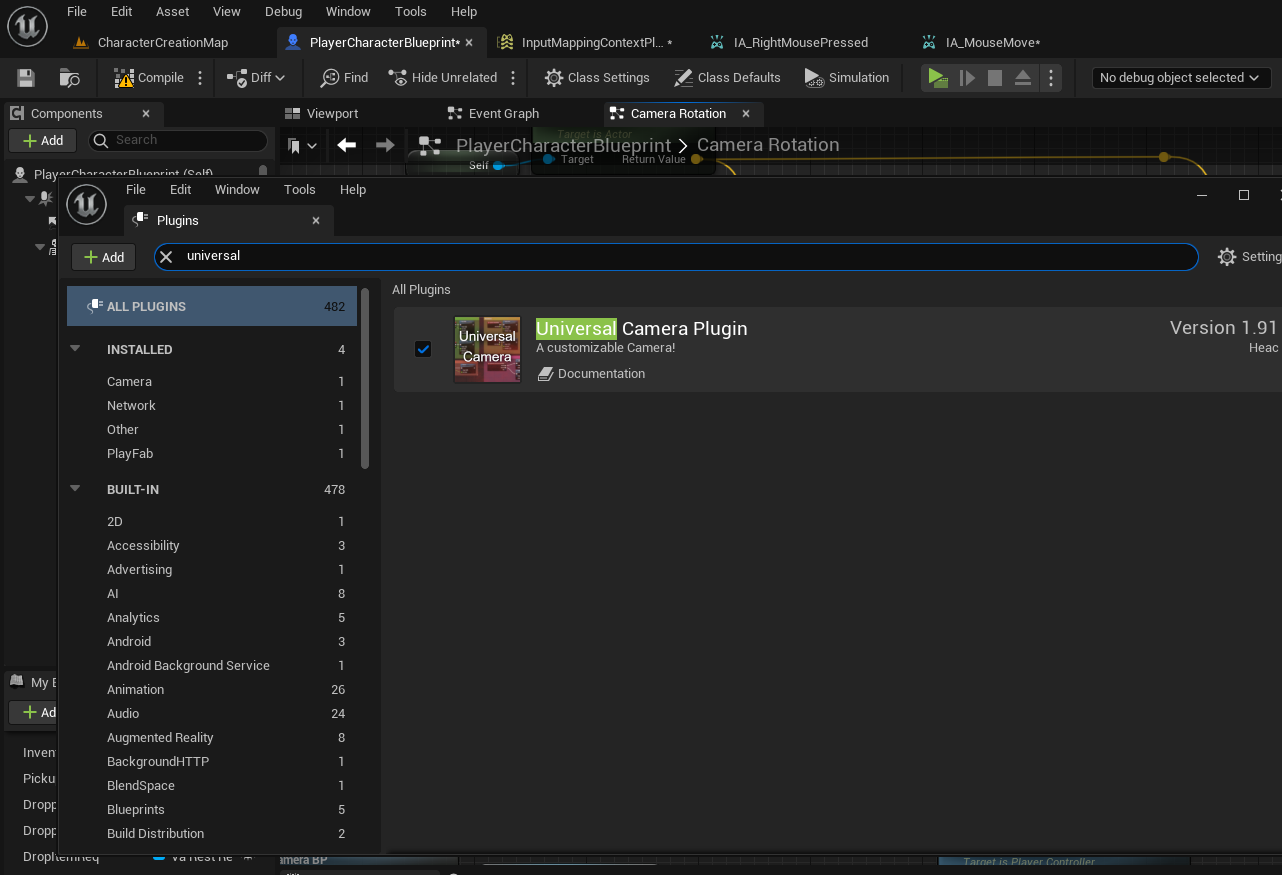The width and height of the screenshot is (1282, 875).
Task: Open the main editor File menu
Action: [77, 11]
